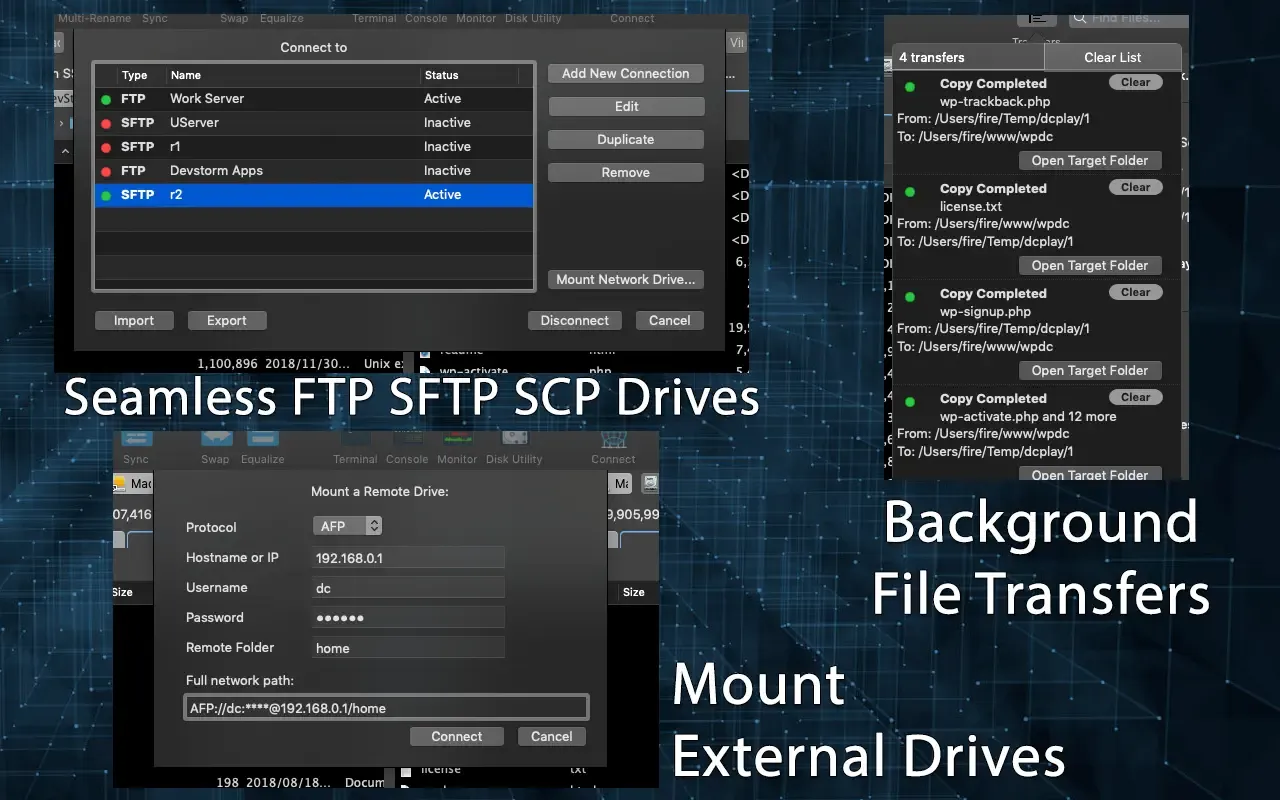Clear the wp-trackback.php transfer entry

tap(1135, 83)
